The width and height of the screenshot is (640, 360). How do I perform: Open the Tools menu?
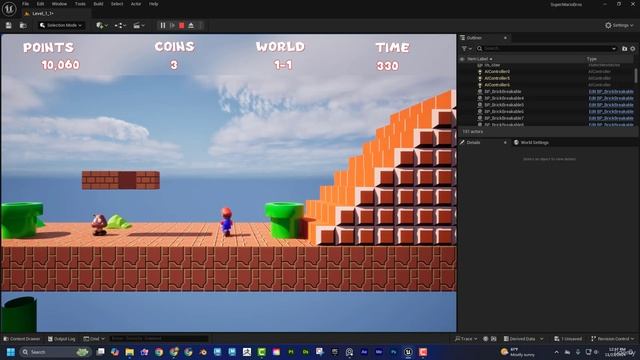pyautogui.click(x=80, y=4)
